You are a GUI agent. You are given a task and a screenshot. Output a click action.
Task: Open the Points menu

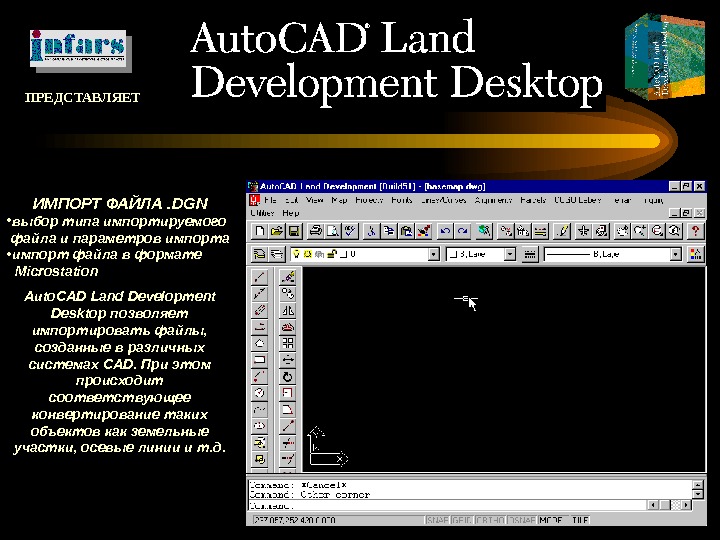(x=402, y=200)
